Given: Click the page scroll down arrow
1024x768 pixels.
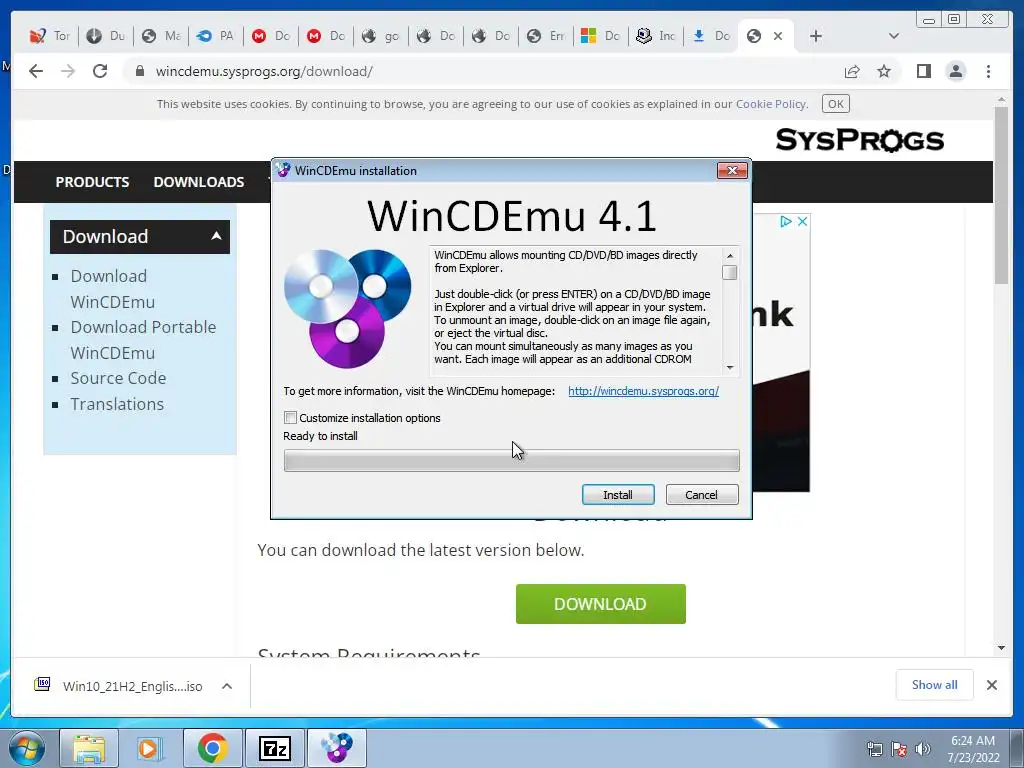Looking at the screenshot, I should point(1001,648).
